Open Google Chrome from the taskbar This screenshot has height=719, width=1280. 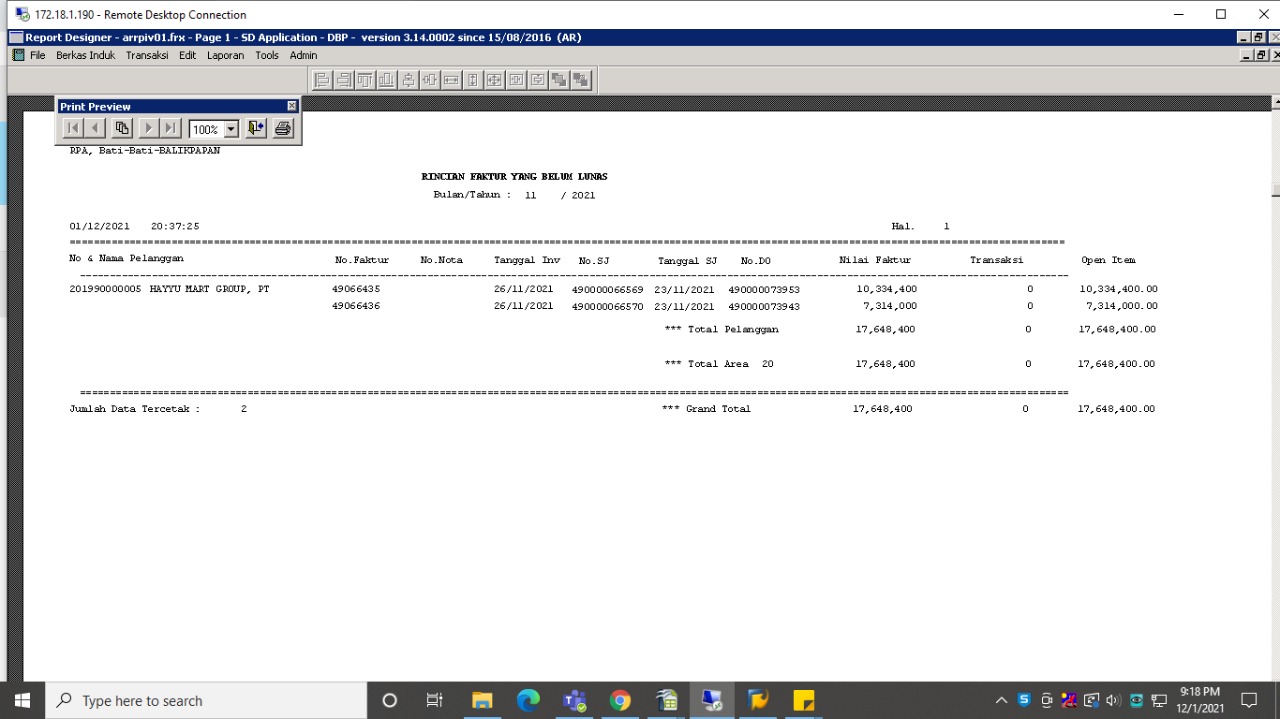(x=620, y=700)
